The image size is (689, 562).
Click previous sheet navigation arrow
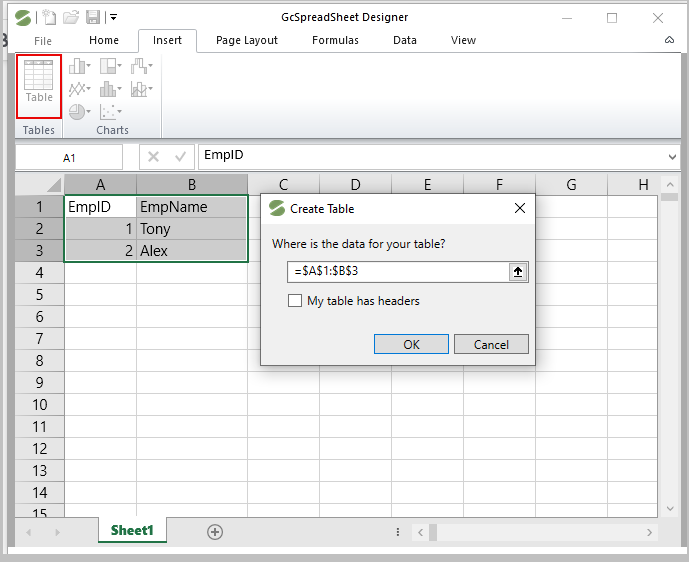29,533
